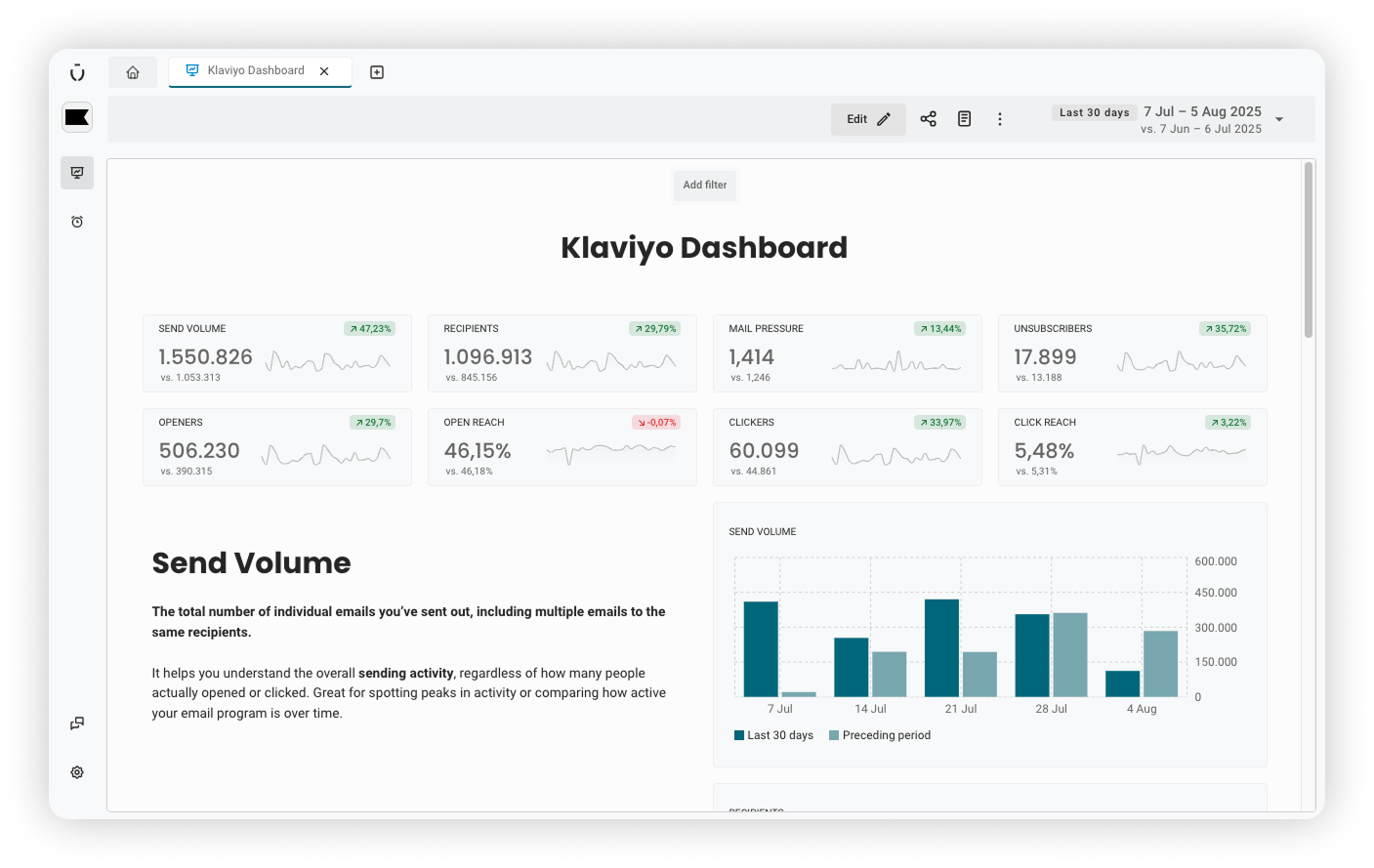This screenshot has height=868, width=1374.
Task: Expand the date range dropdown arrow
Action: click(x=1279, y=119)
